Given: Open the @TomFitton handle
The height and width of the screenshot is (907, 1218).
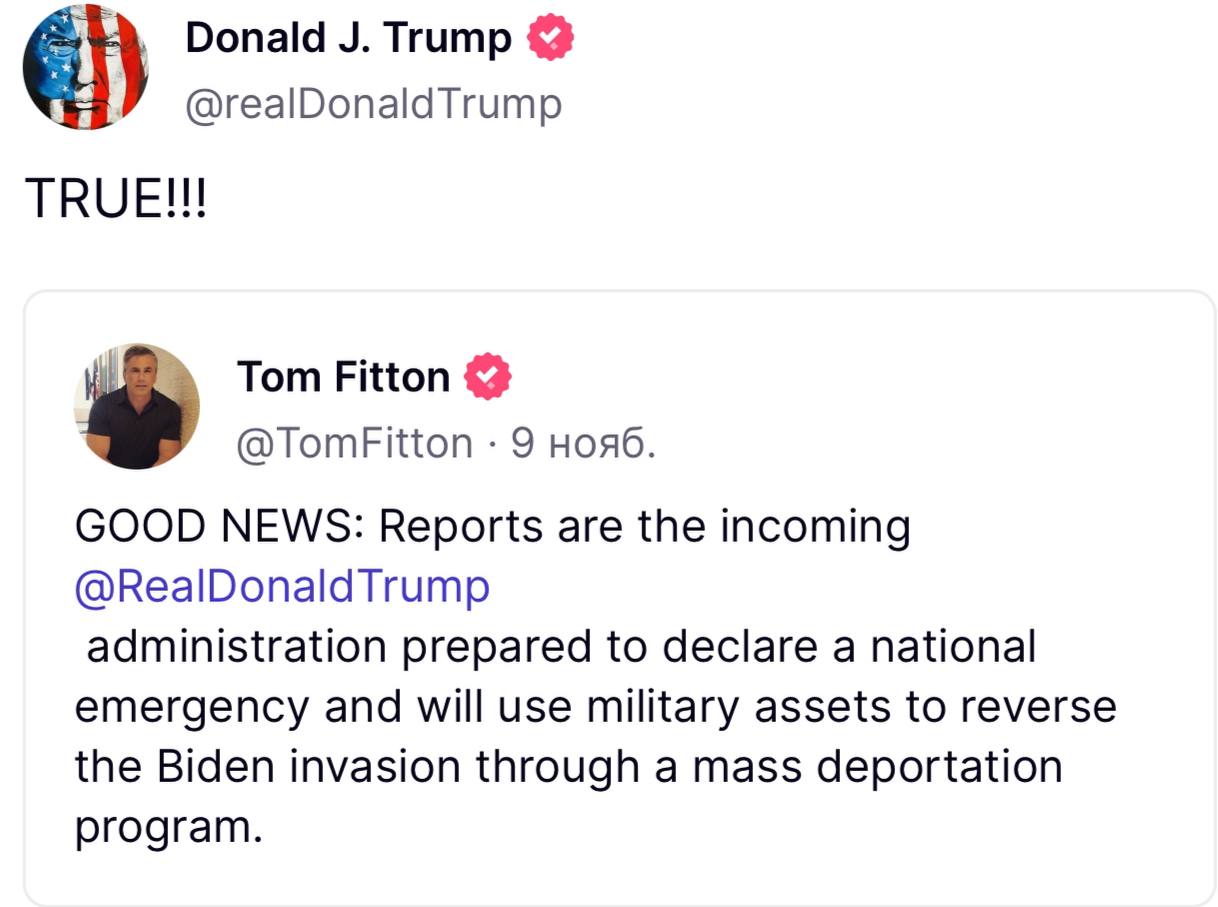Looking at the screenshot, I should 355,443.
